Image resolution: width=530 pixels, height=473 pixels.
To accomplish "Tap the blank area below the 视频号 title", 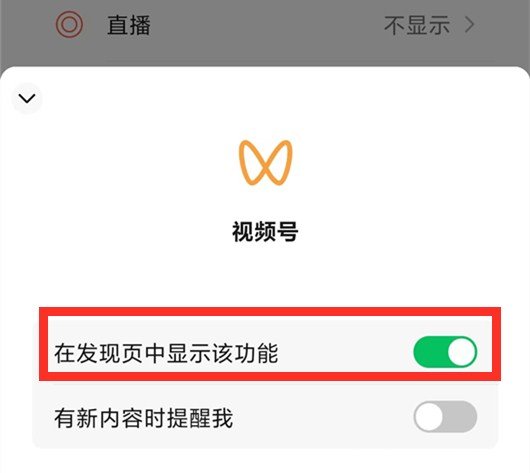I will pos(265,274).
